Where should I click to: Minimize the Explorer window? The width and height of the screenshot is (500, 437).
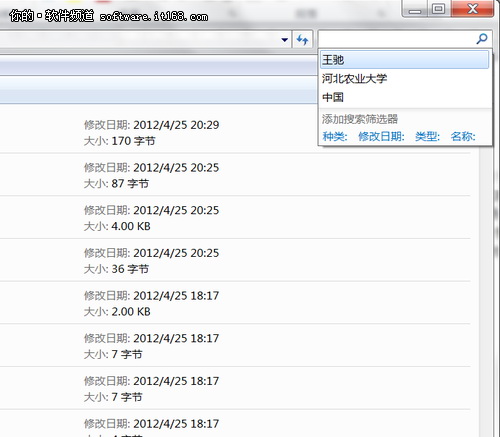pos(415,8)
